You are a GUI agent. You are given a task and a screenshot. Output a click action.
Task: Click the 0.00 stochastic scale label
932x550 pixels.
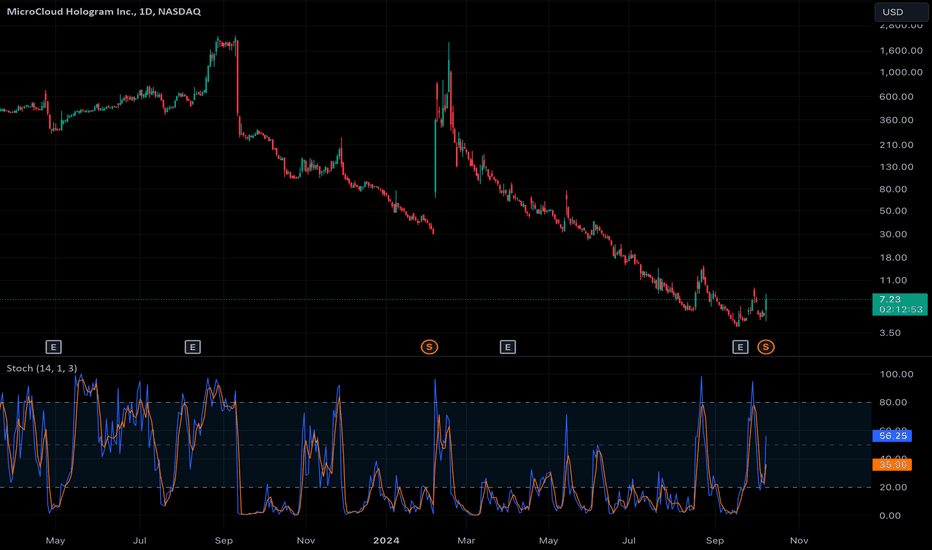click(x=890, y=516)
